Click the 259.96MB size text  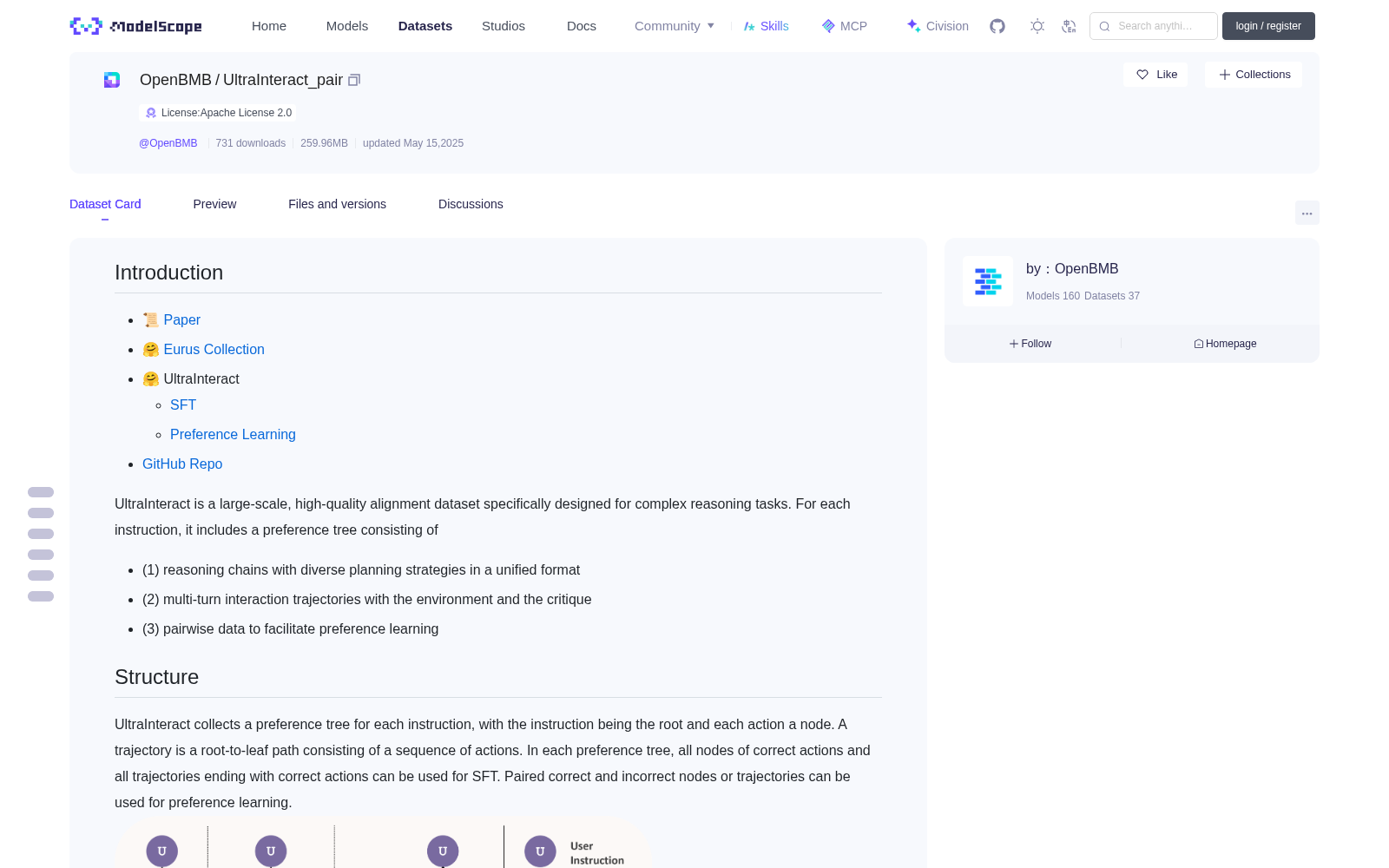[324, 143]
